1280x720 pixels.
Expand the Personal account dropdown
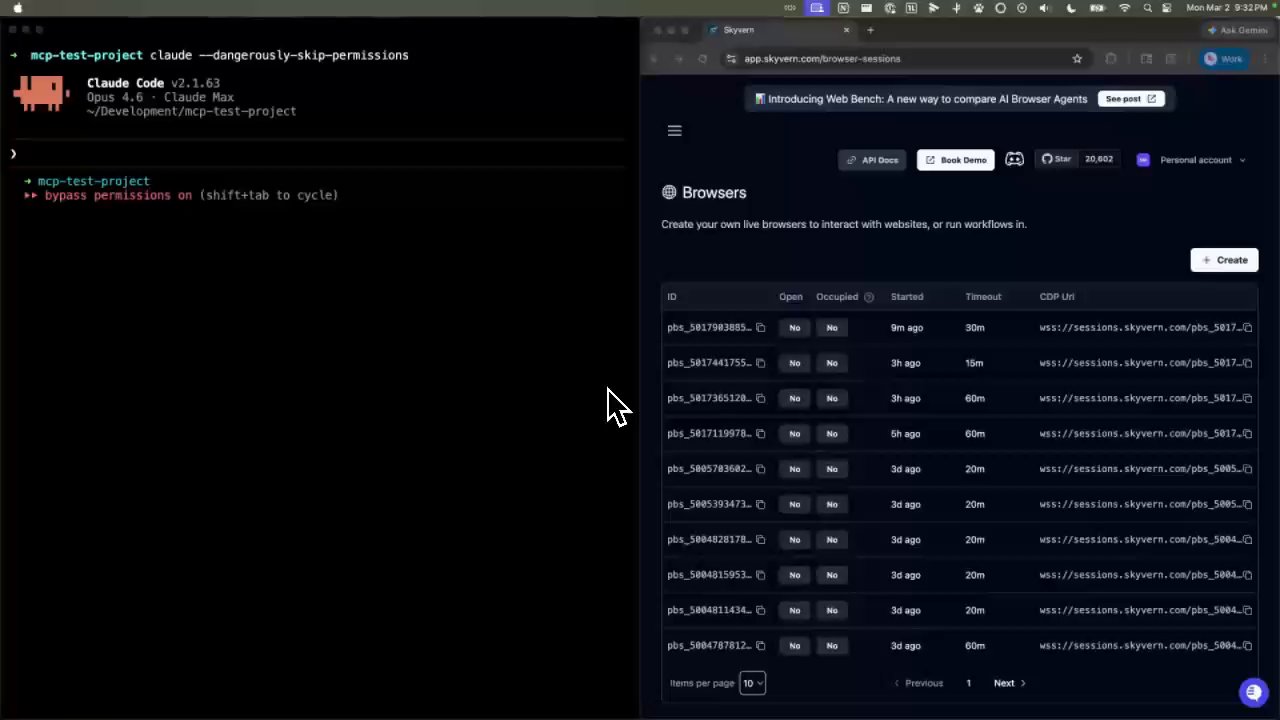point(1191,160)
